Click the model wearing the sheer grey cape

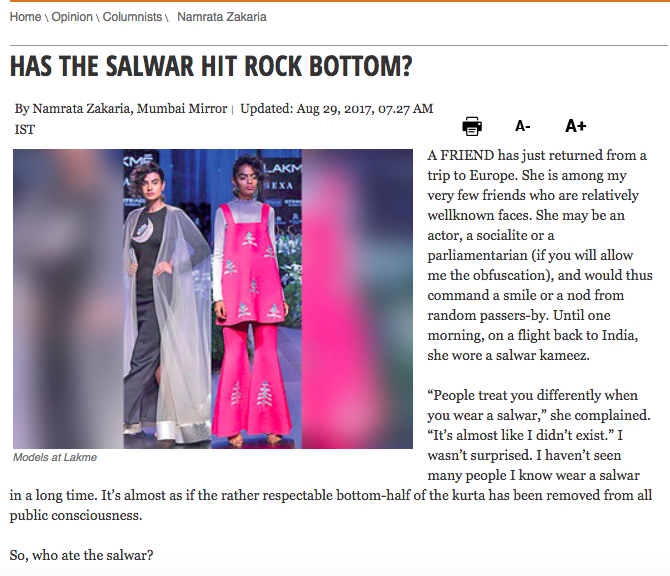167,301
